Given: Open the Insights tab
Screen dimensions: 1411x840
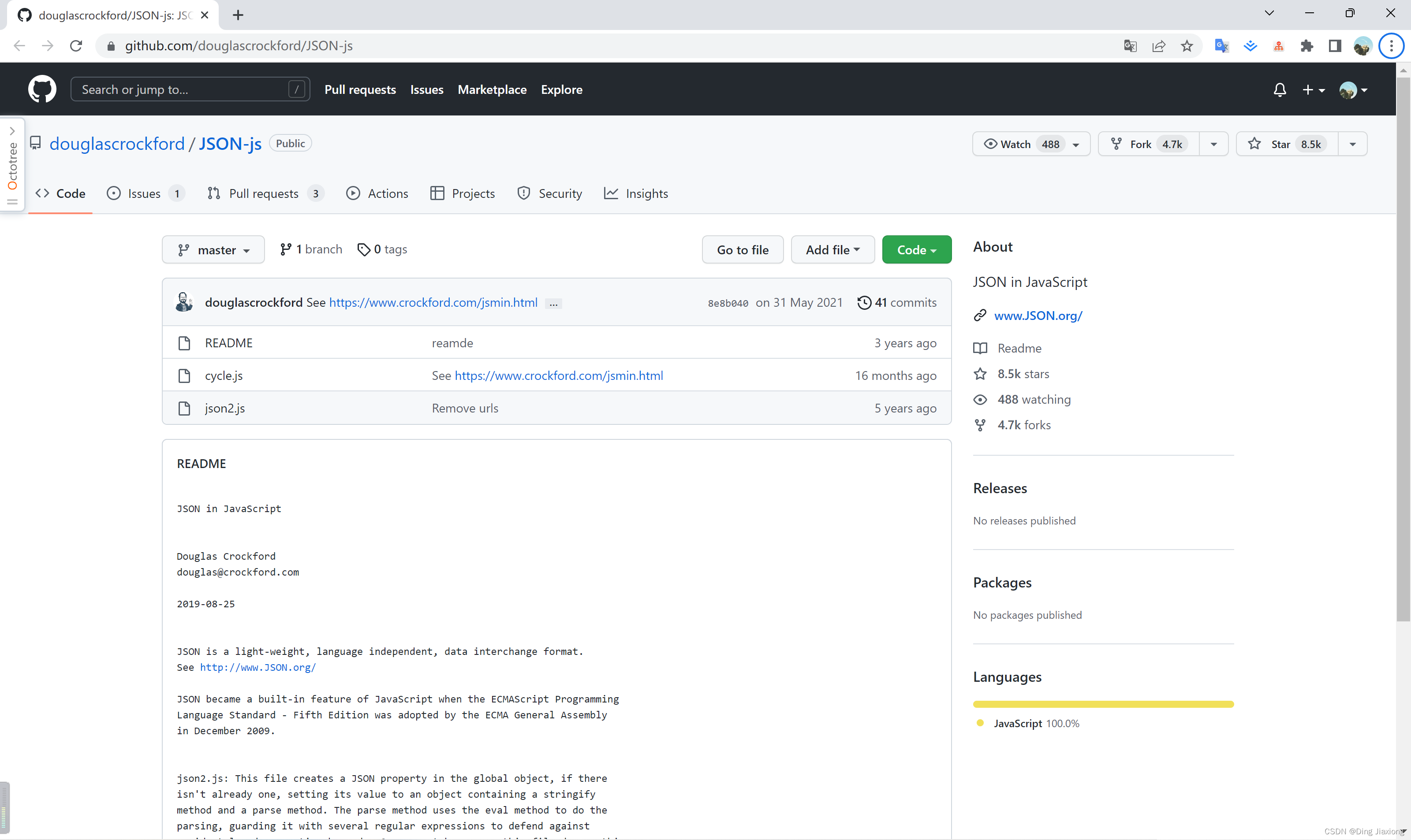Looking at the screenshot, I should pyautogui.click(x=636, y=193).
